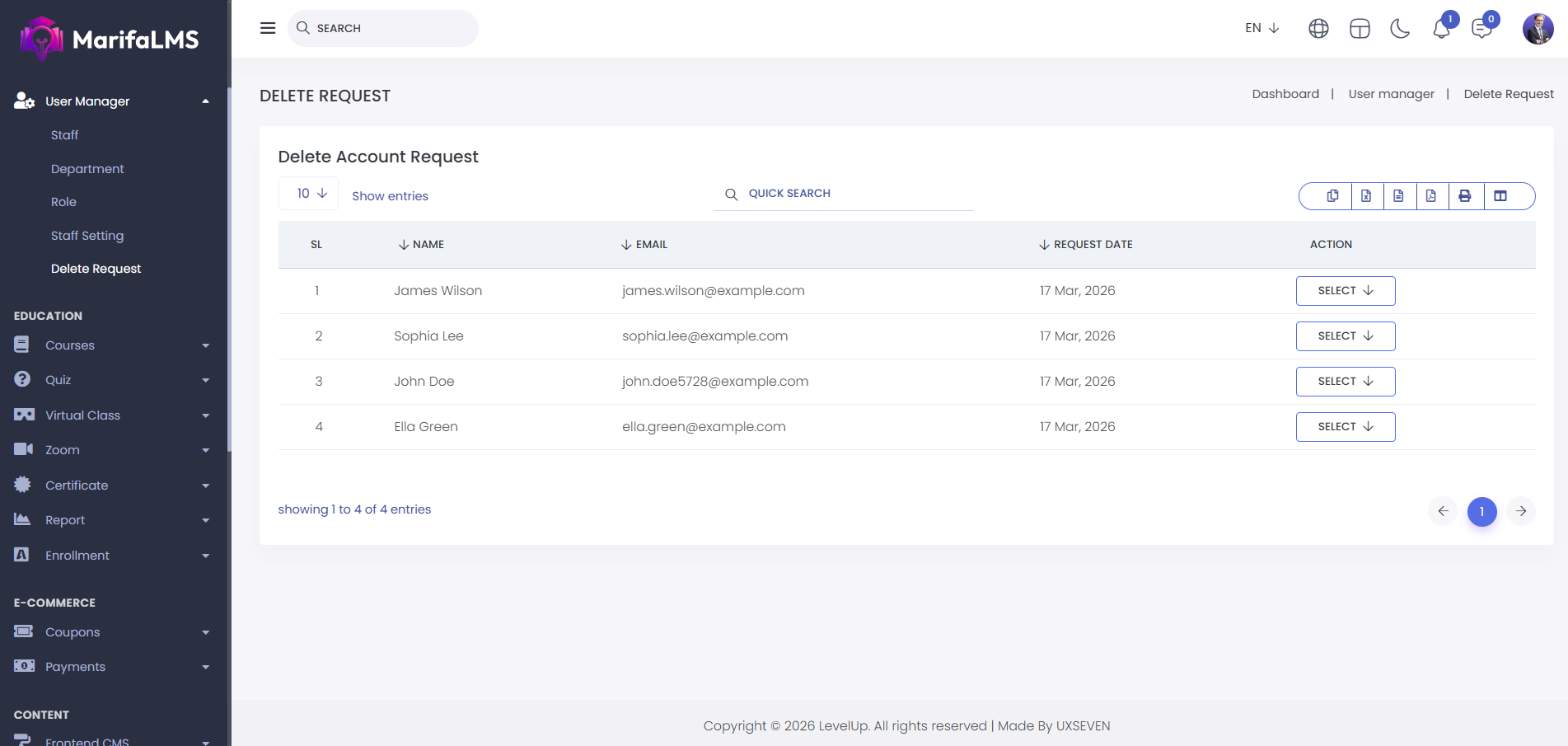1568x746 pixels.
Task: Toggle the hamburger sidebar menu
Action: click(268, 28)
